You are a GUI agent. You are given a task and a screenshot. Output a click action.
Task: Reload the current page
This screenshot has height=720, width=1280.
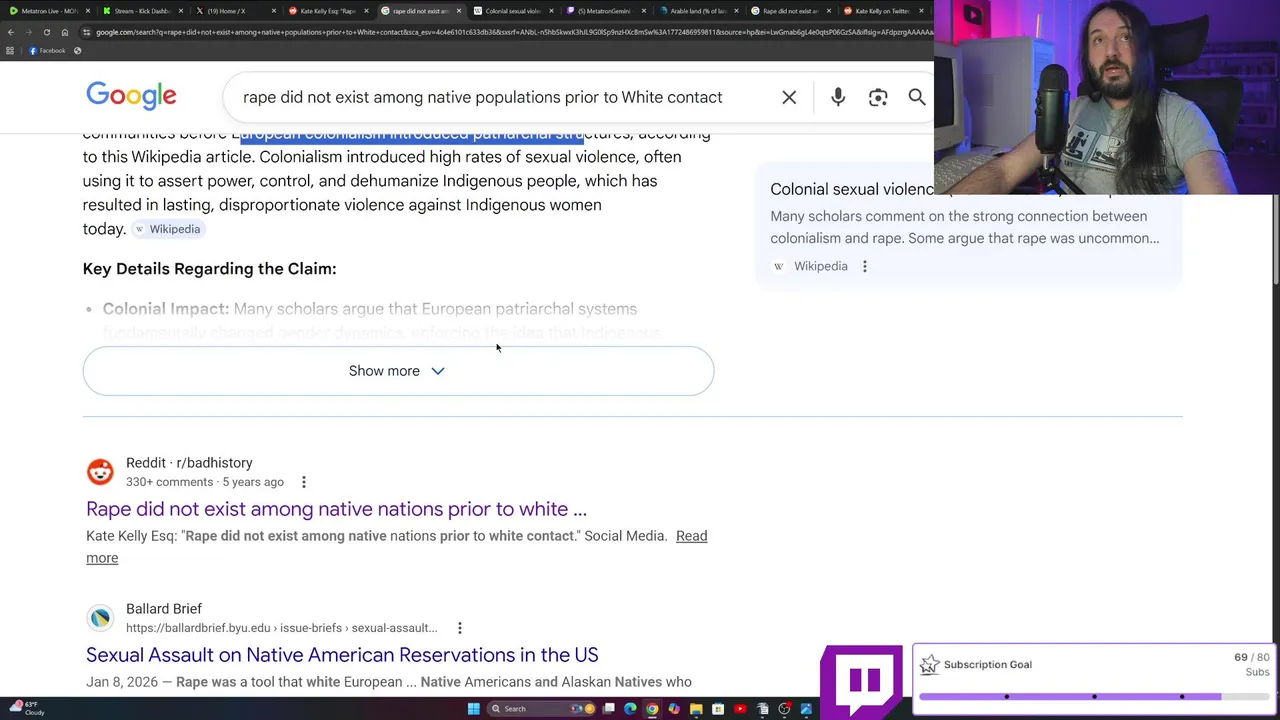[46, 32]
